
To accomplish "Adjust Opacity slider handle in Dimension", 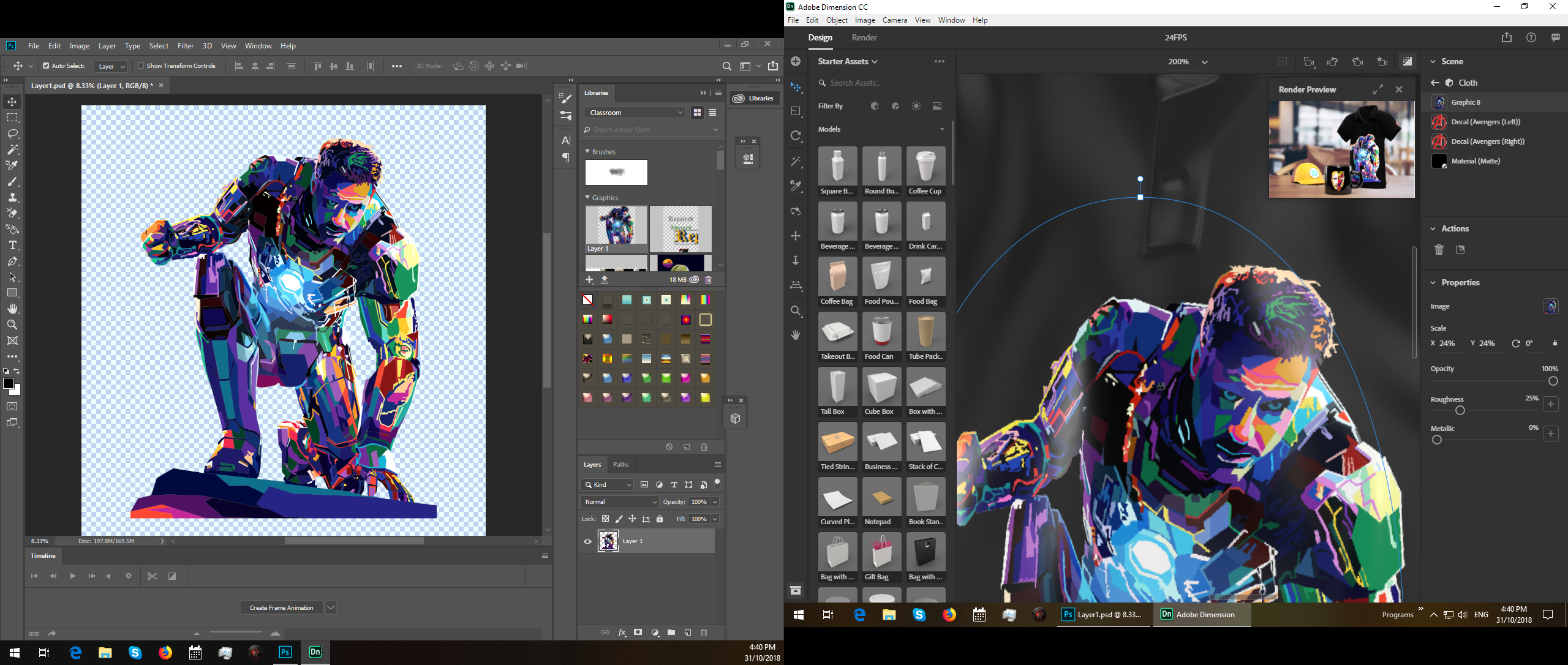I will [x=1553, y=381].
